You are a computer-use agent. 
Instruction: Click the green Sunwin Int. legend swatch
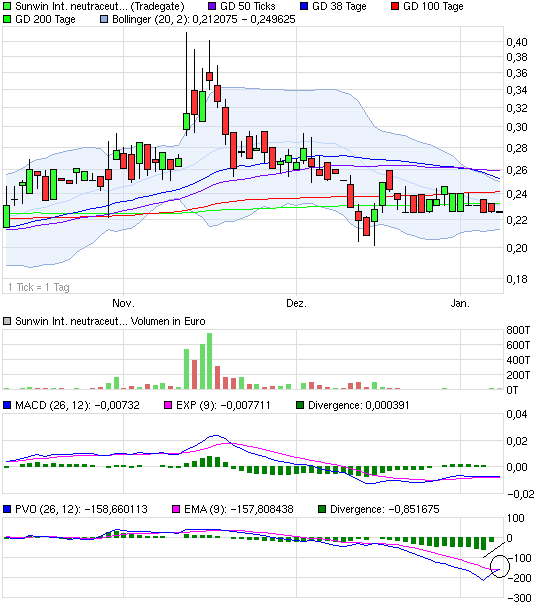pyautogui.click(x=7, y=6)
